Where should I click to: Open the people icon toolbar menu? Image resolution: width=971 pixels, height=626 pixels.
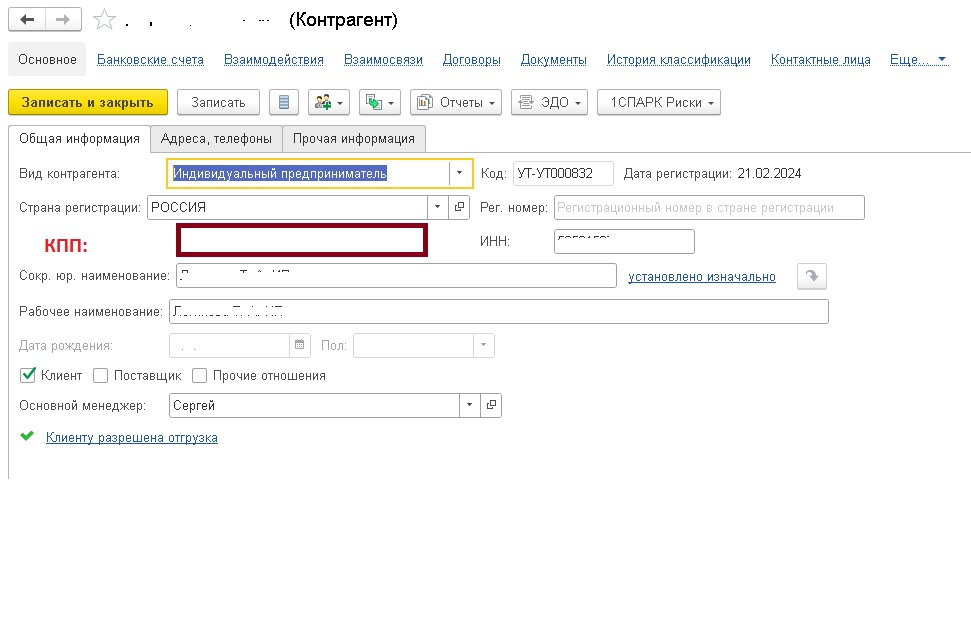(328, 102)
